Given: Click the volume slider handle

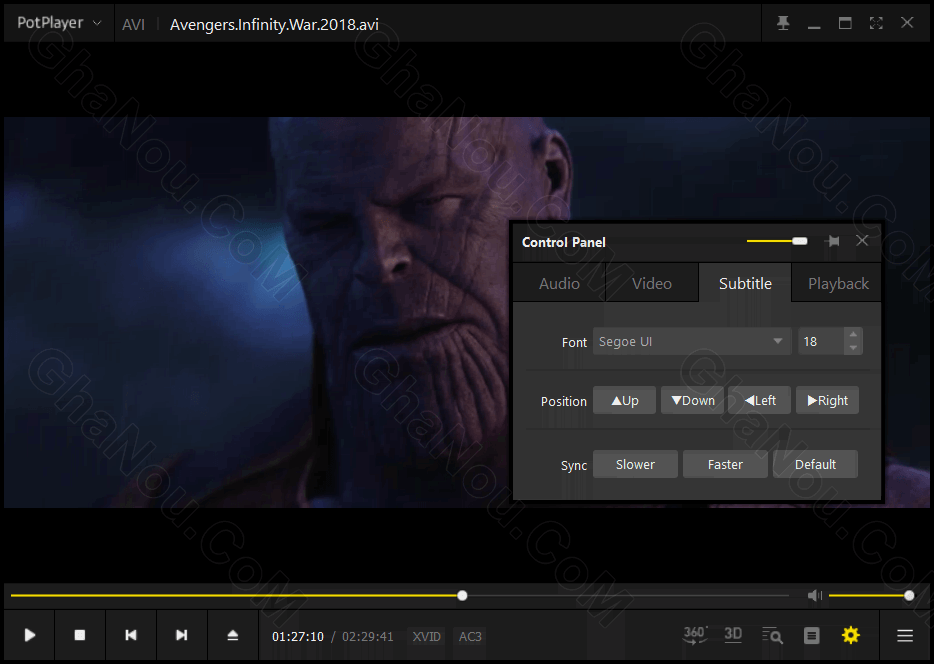Looking at the screenshot, I should point(909,596).
